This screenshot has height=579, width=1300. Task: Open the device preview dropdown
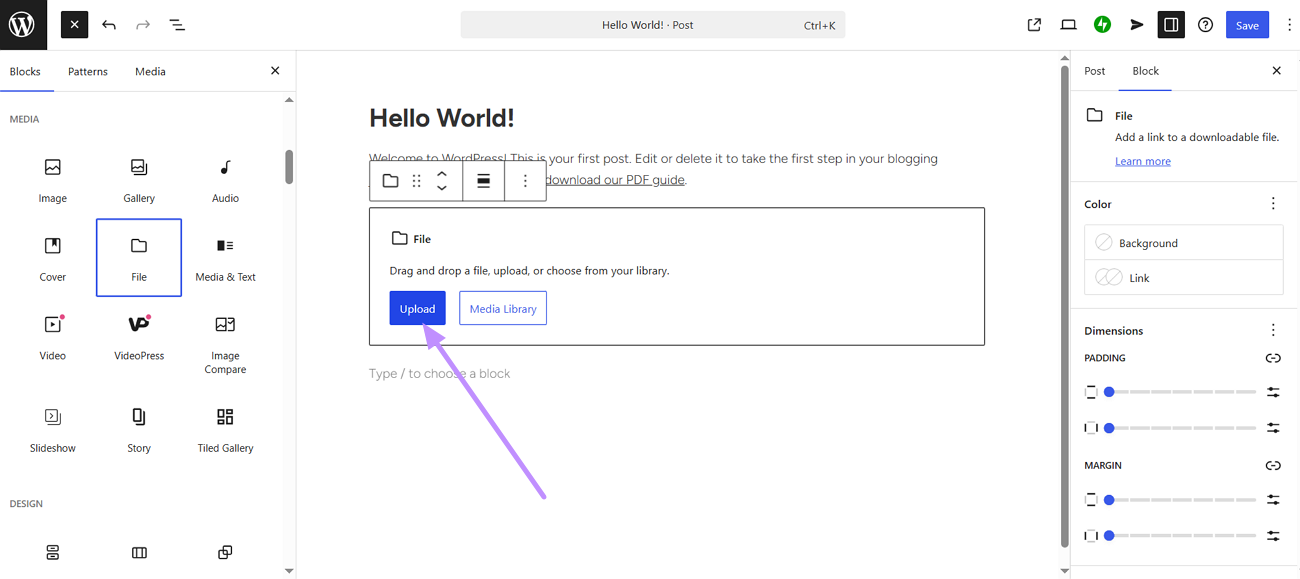[1068, 24]
